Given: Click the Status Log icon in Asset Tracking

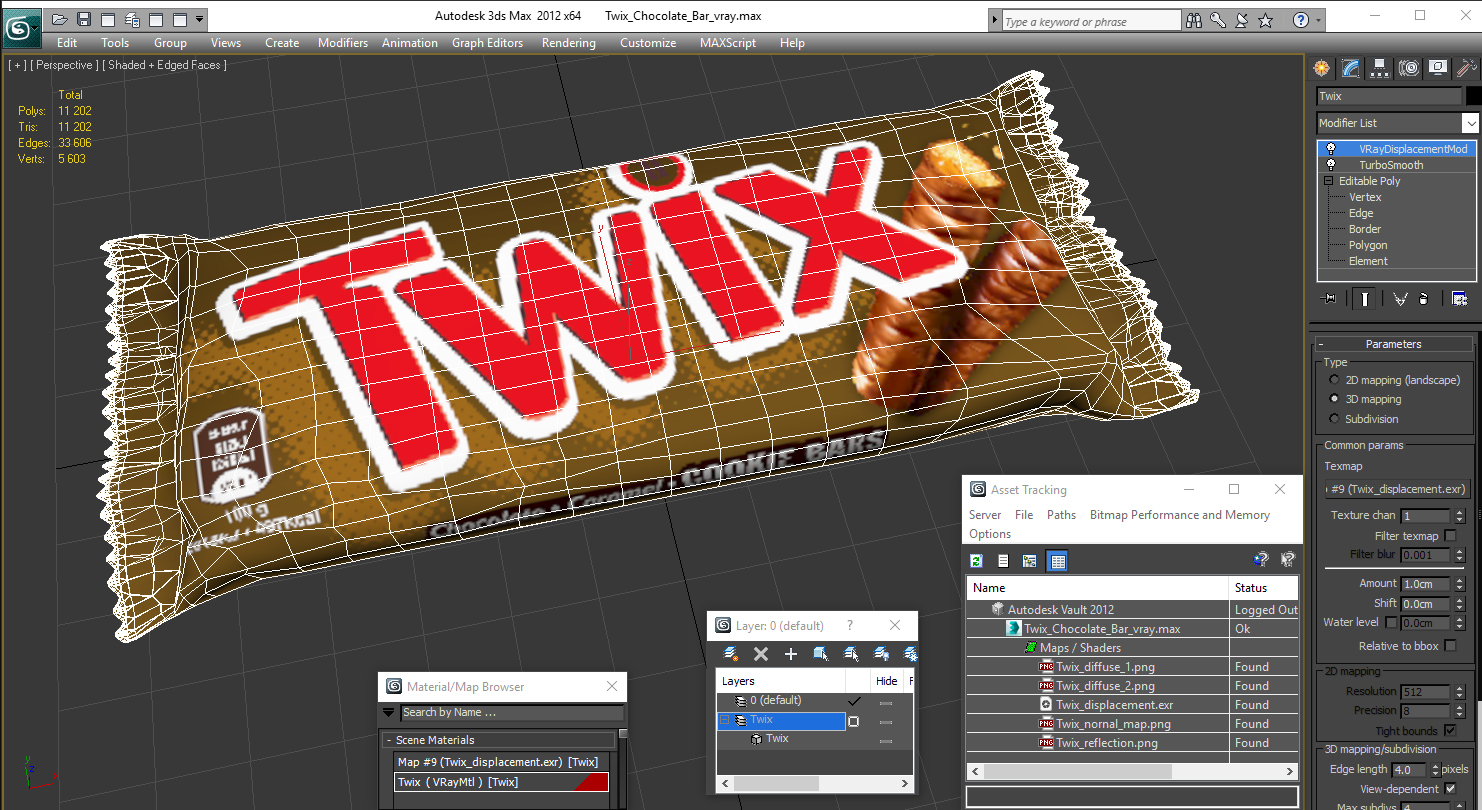Looking at the screenshot, I should [1003, 561].
